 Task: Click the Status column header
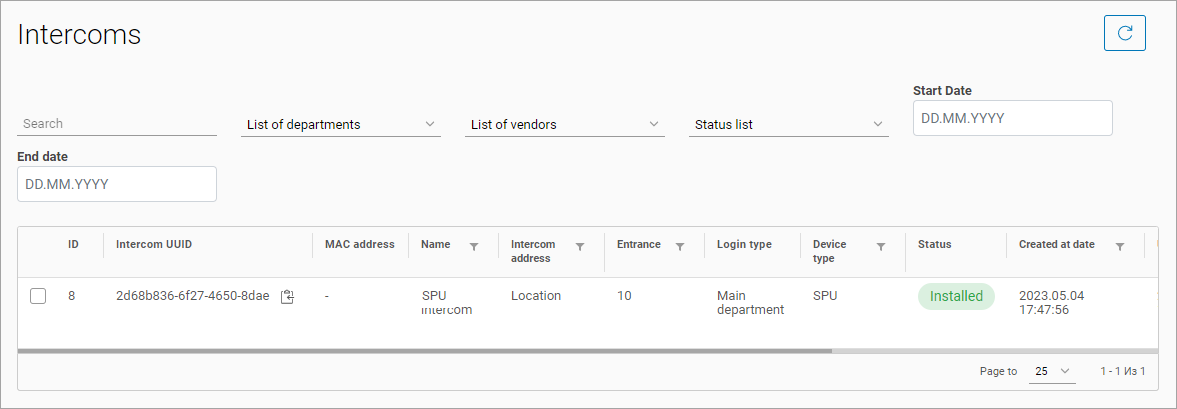(934, 244)
